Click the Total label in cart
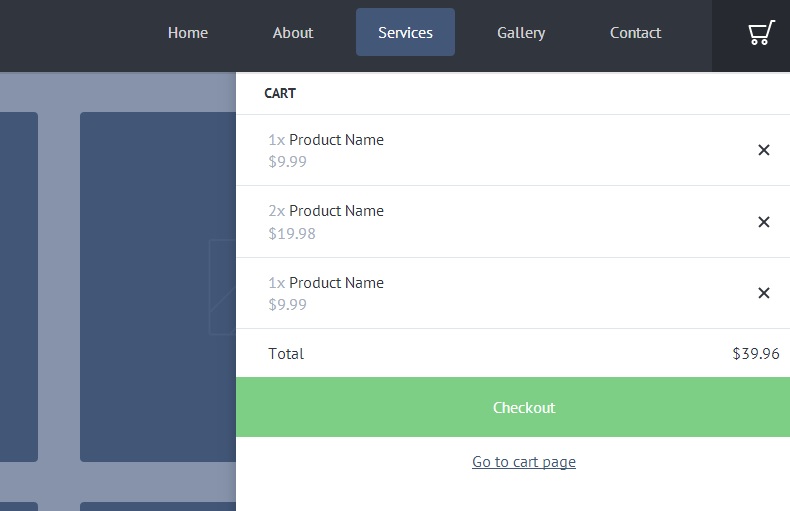This screenshot has width=790, height=511. 286,354
